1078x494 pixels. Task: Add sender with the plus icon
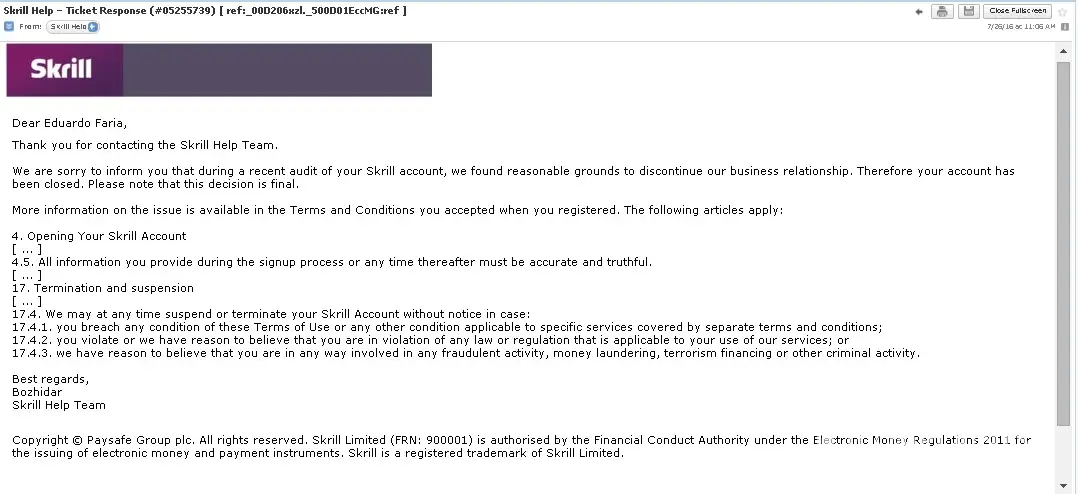point(94,27)
